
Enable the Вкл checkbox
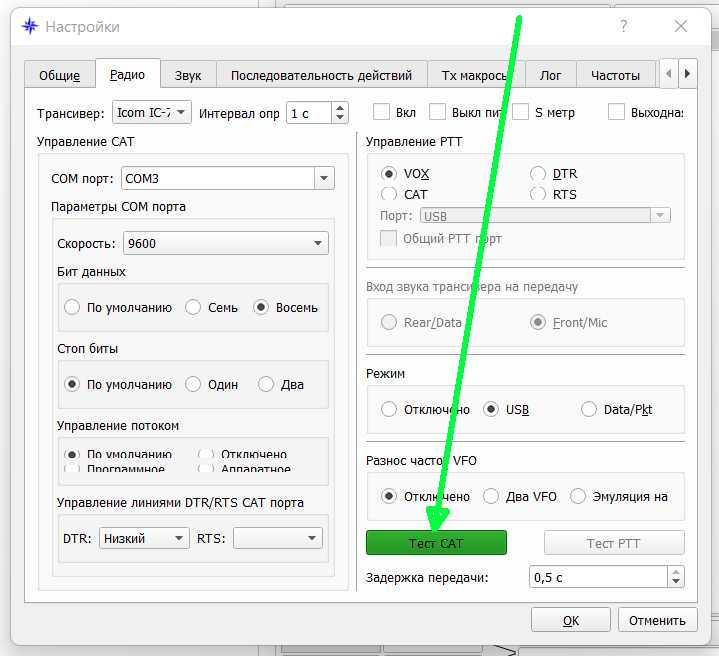[381, 113]
